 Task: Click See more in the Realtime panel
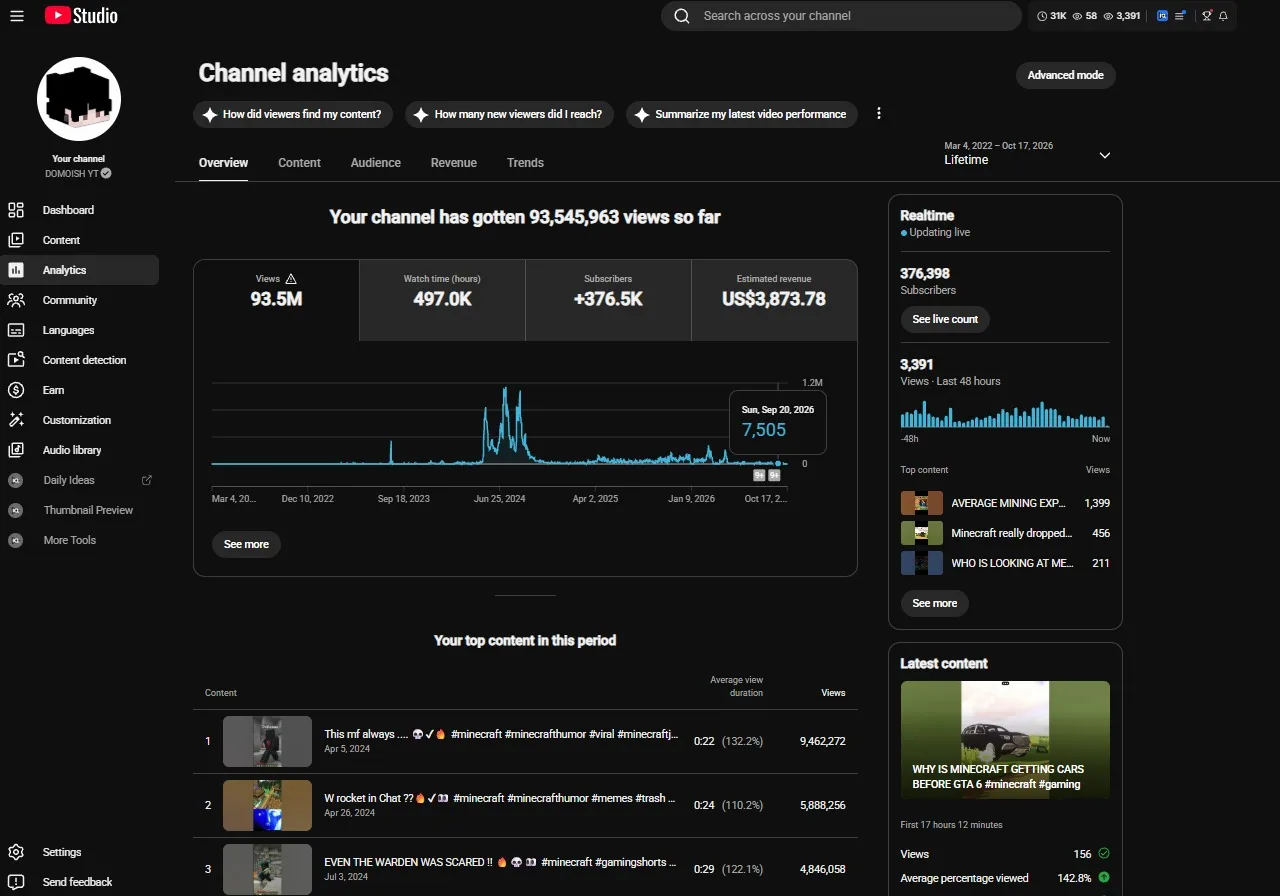pos(935,603)
